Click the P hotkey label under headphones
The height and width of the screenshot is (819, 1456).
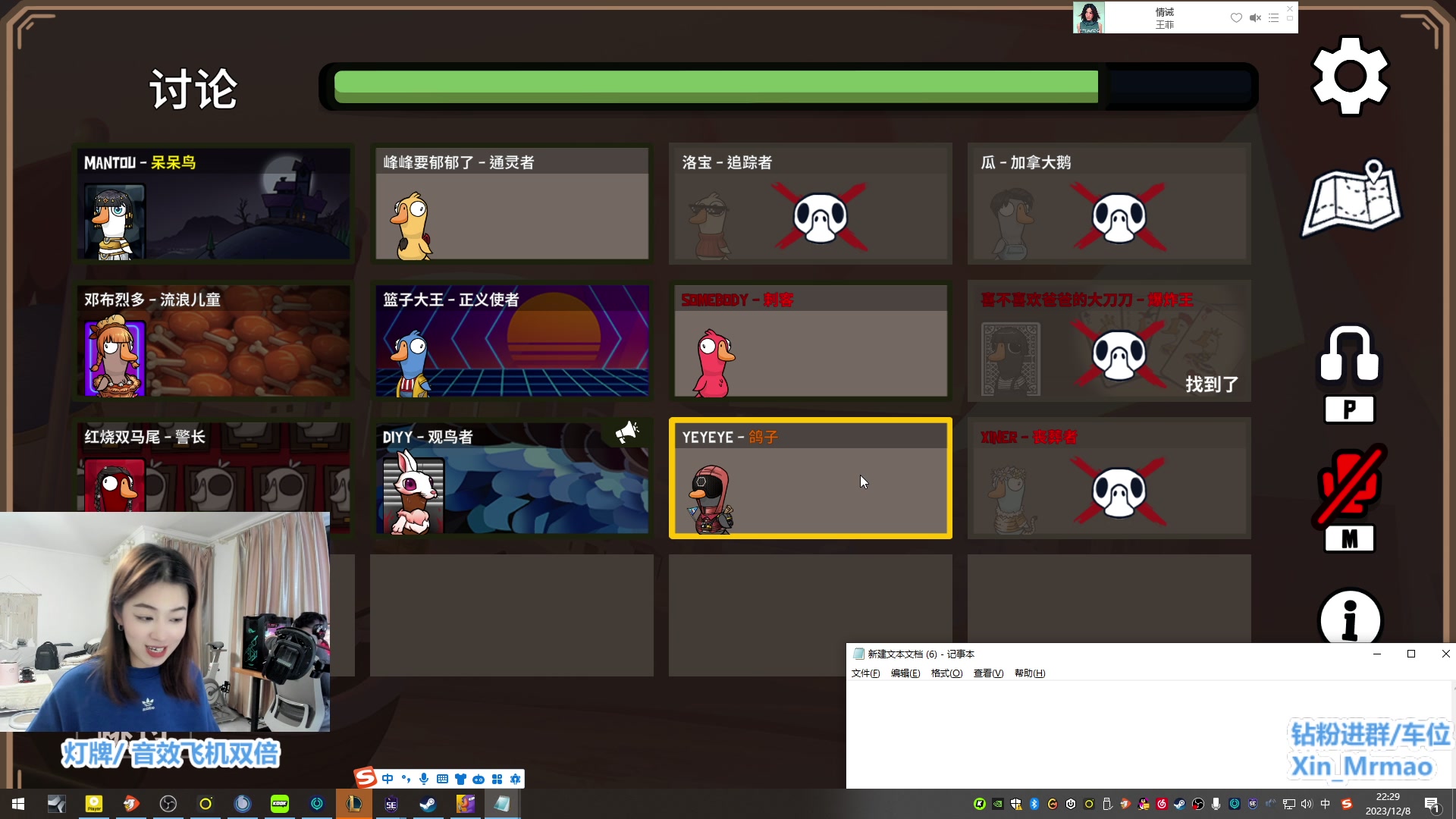1349,409
